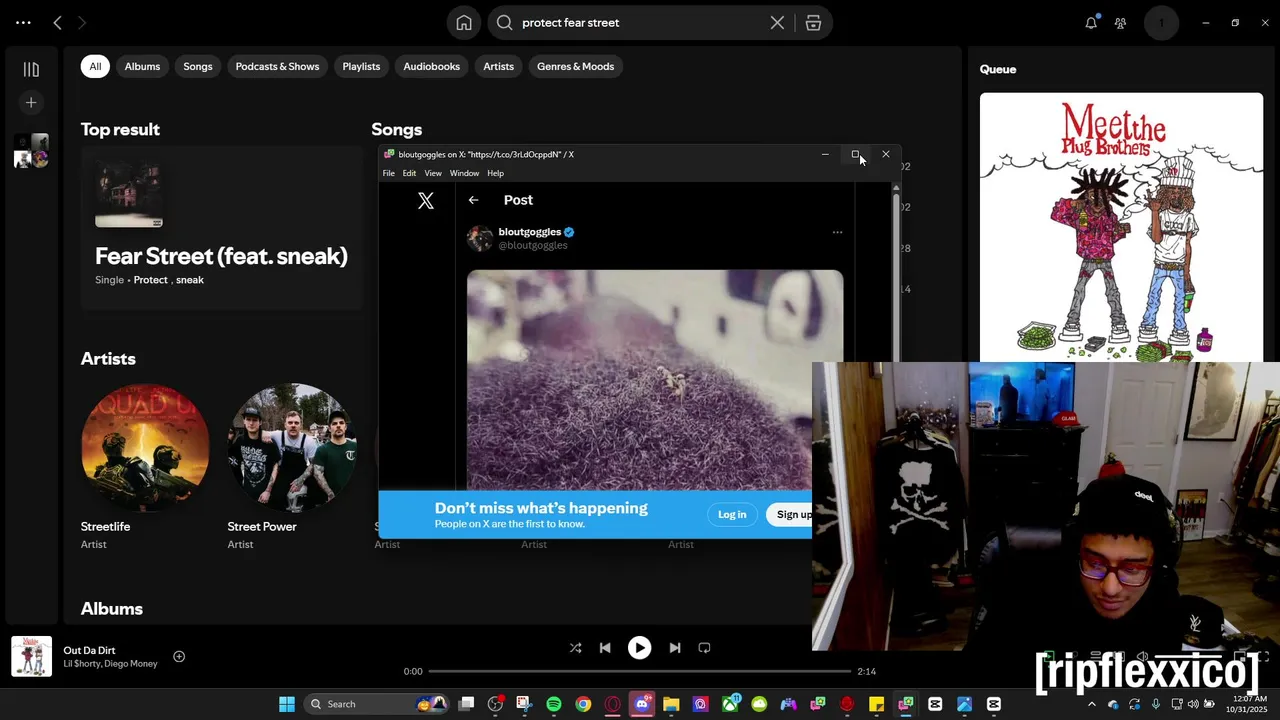Image resolution: width=1280 pixels, height=720 pixels.
Task: Go to Spotify Home
Action: [464, 23]
